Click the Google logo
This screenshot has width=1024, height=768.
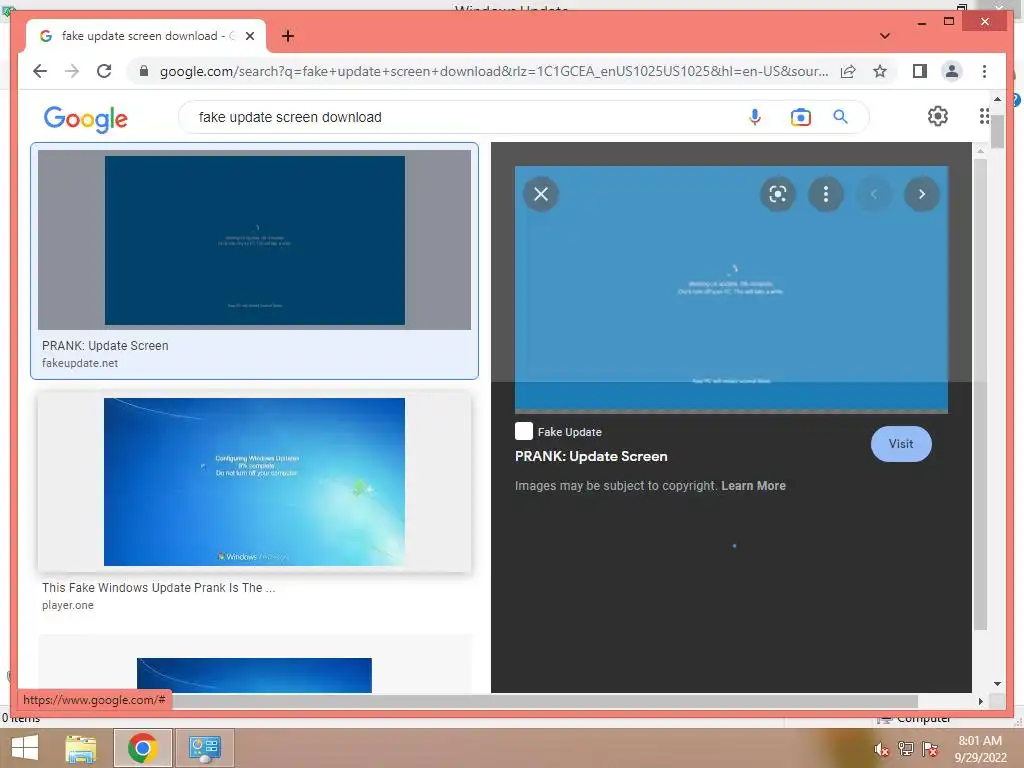click(x=86, y=119)
